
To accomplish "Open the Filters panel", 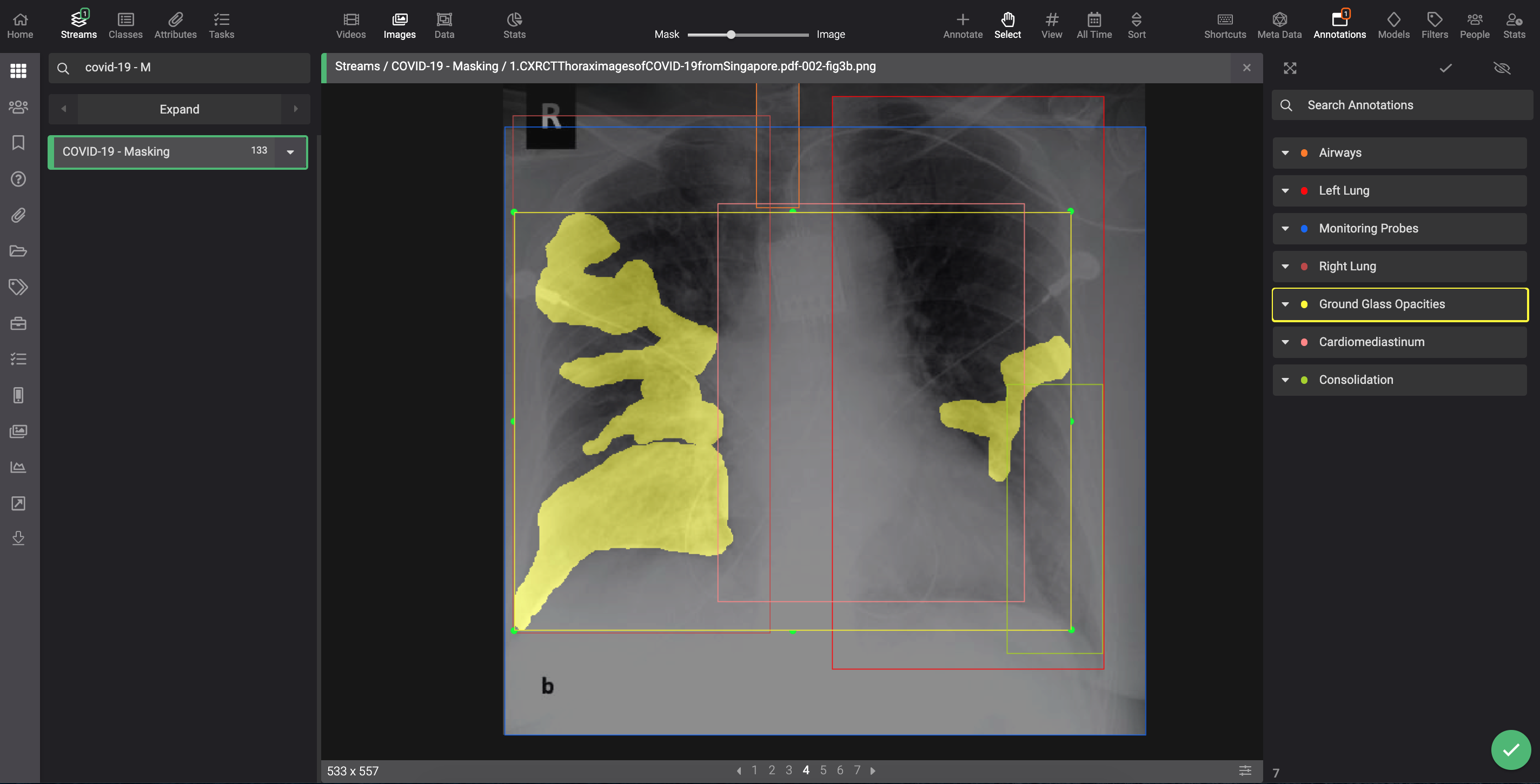I will point(1434,26).
